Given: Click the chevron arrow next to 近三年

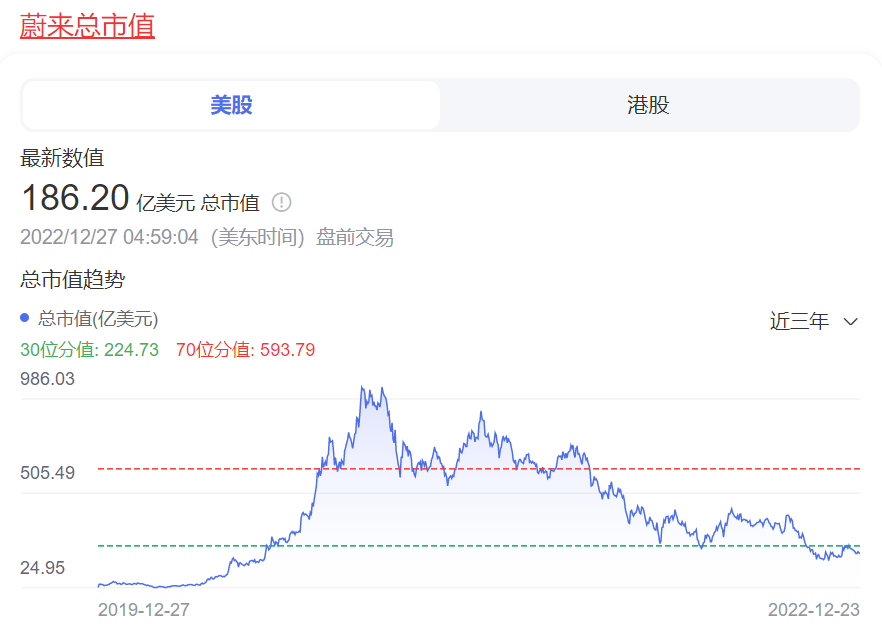Looking at the screenshot, I should pyautogui.click(x=851, y=321).
